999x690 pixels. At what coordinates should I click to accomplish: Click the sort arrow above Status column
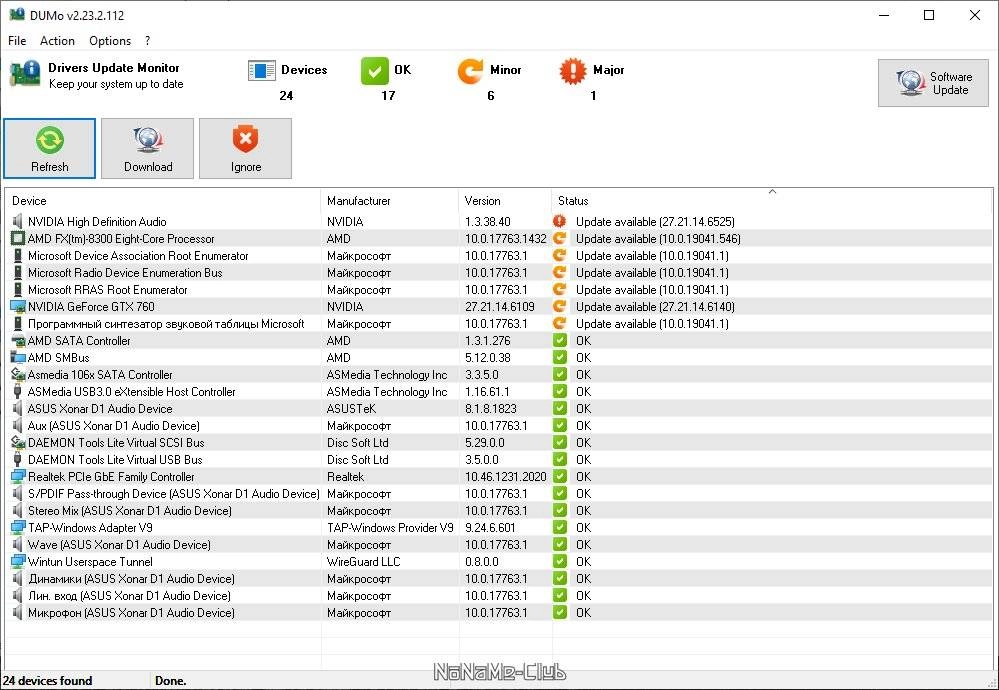[772, 191]
